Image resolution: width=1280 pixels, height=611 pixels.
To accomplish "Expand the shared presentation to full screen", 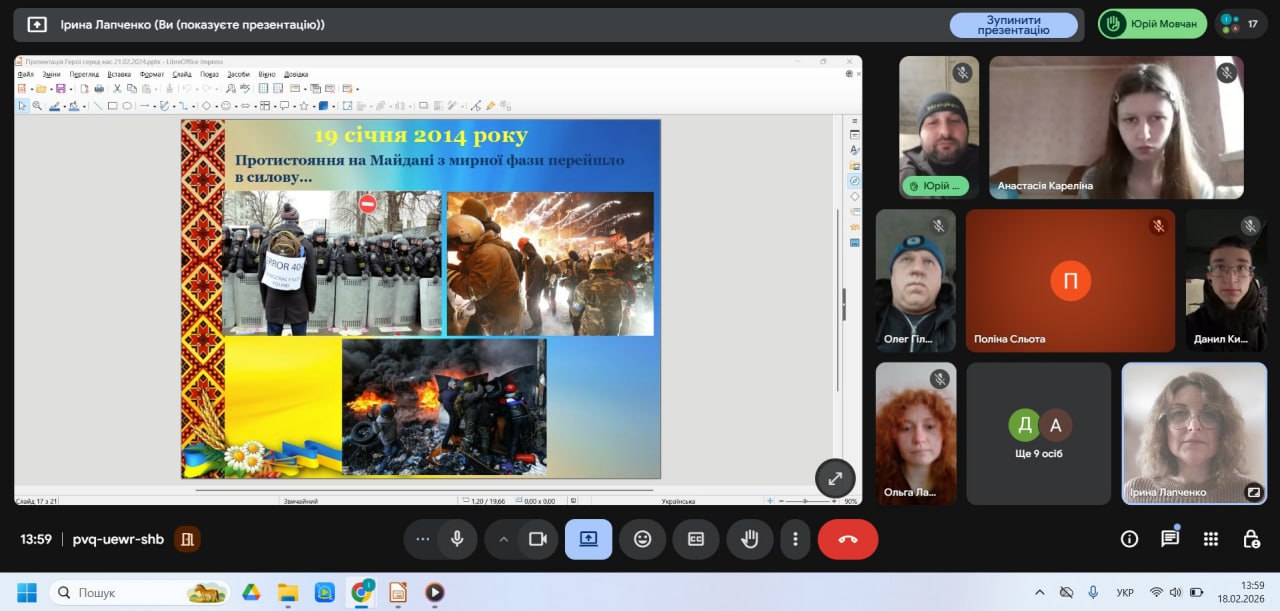I will (x=835, y=478).
